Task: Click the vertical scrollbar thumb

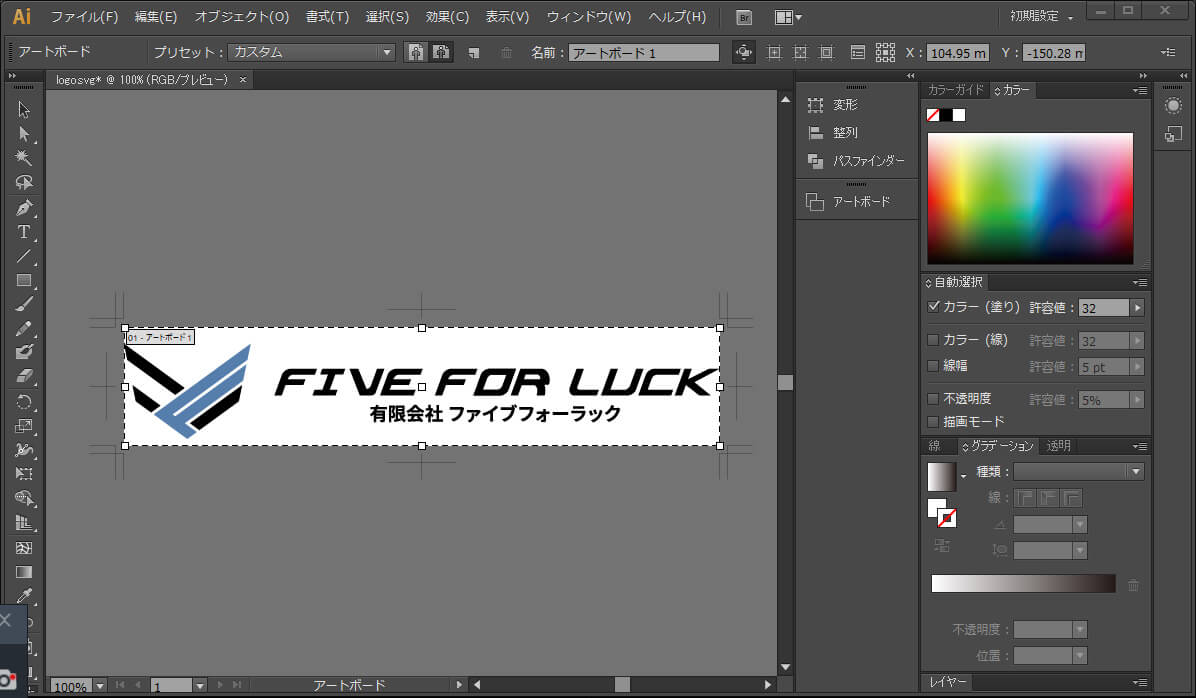Action: pyautogui.click(x=785, y=382)
